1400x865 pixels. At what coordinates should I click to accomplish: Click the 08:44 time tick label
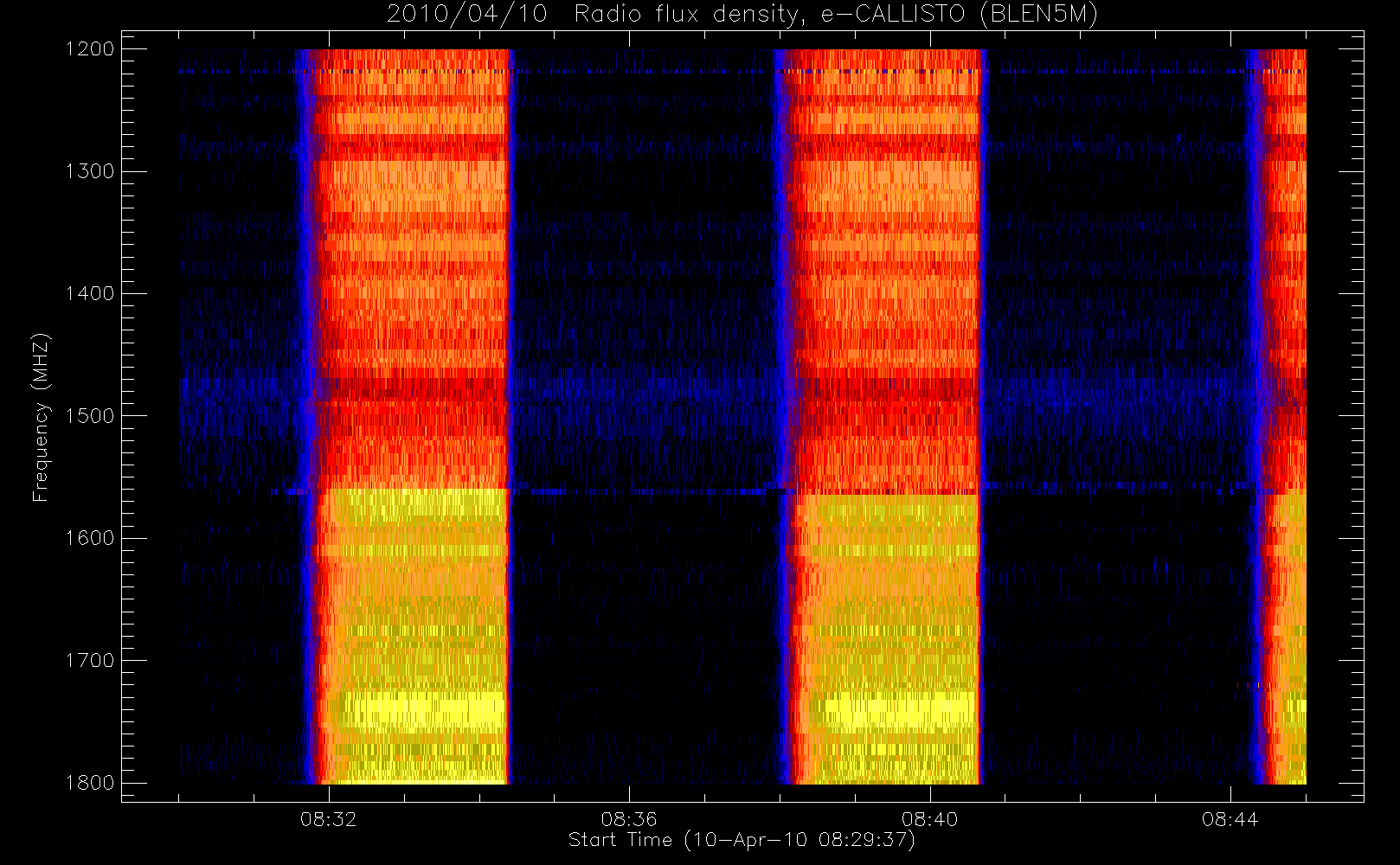point(1230,819)
